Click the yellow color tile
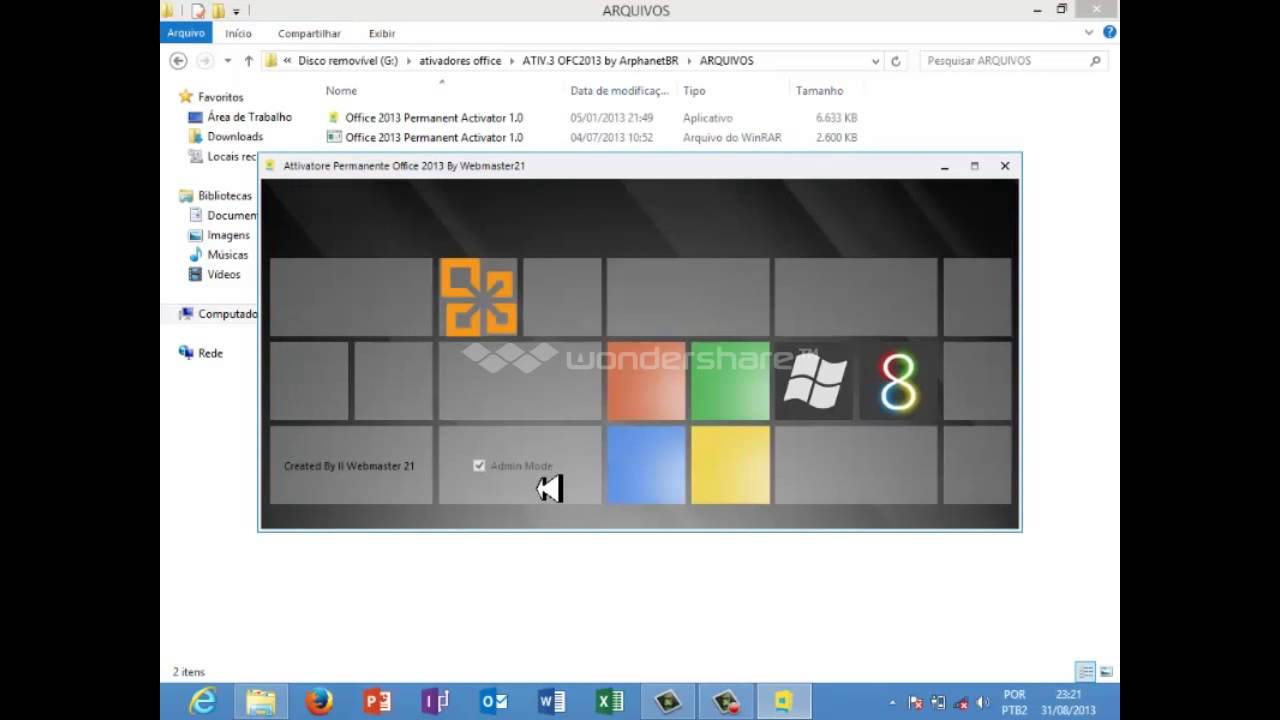 click(x=730, y=465)
